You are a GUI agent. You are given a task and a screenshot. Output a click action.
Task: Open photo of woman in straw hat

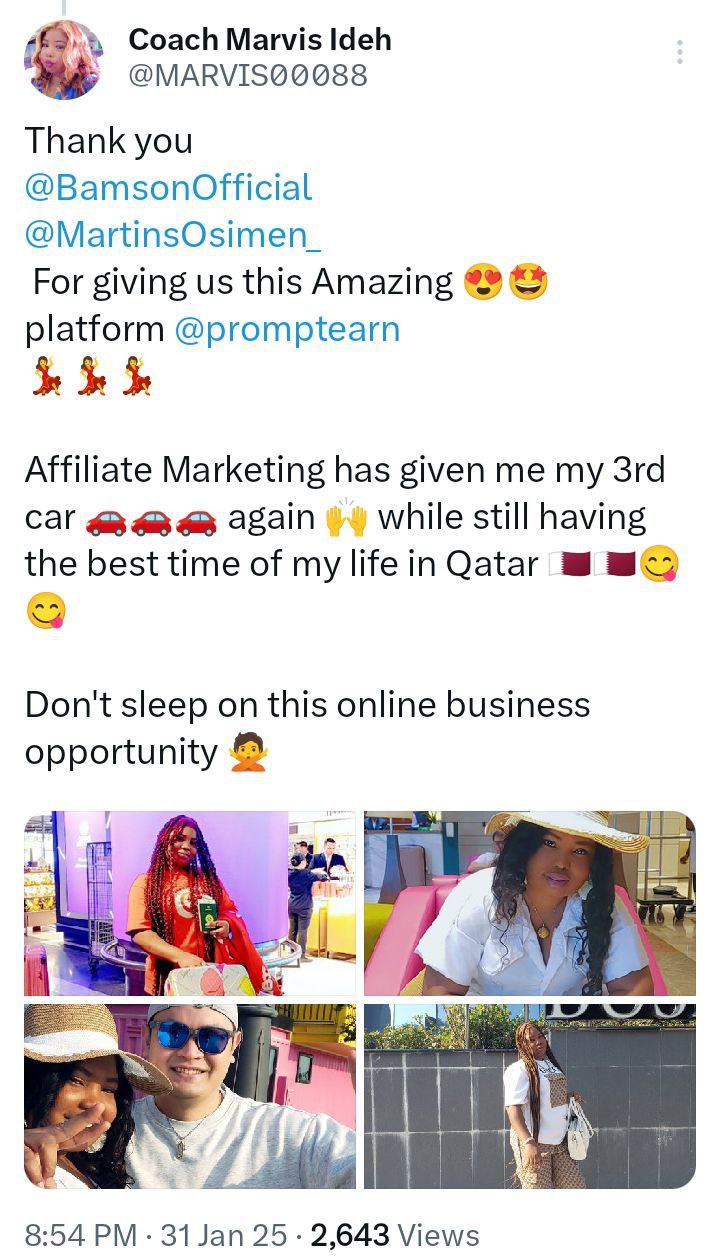click(x=530, y=903)
